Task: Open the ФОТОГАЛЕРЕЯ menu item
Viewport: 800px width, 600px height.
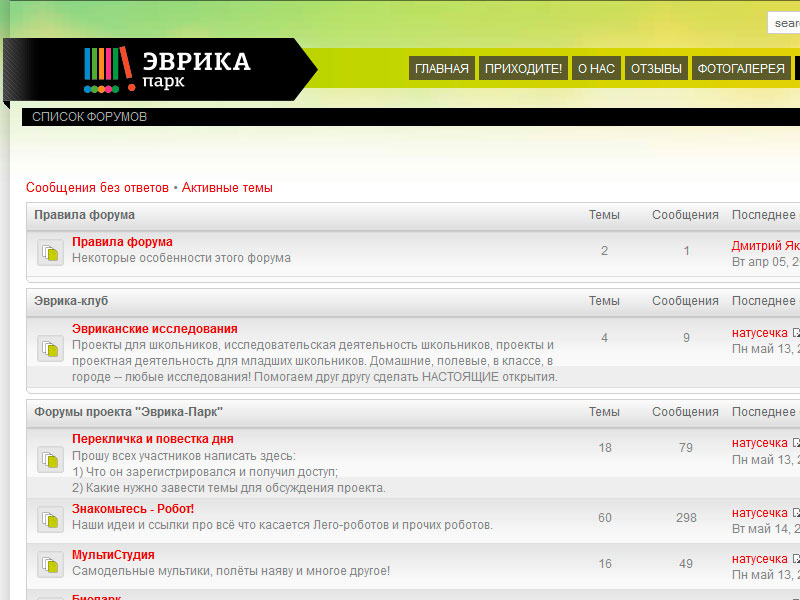Action: point(740,69)
